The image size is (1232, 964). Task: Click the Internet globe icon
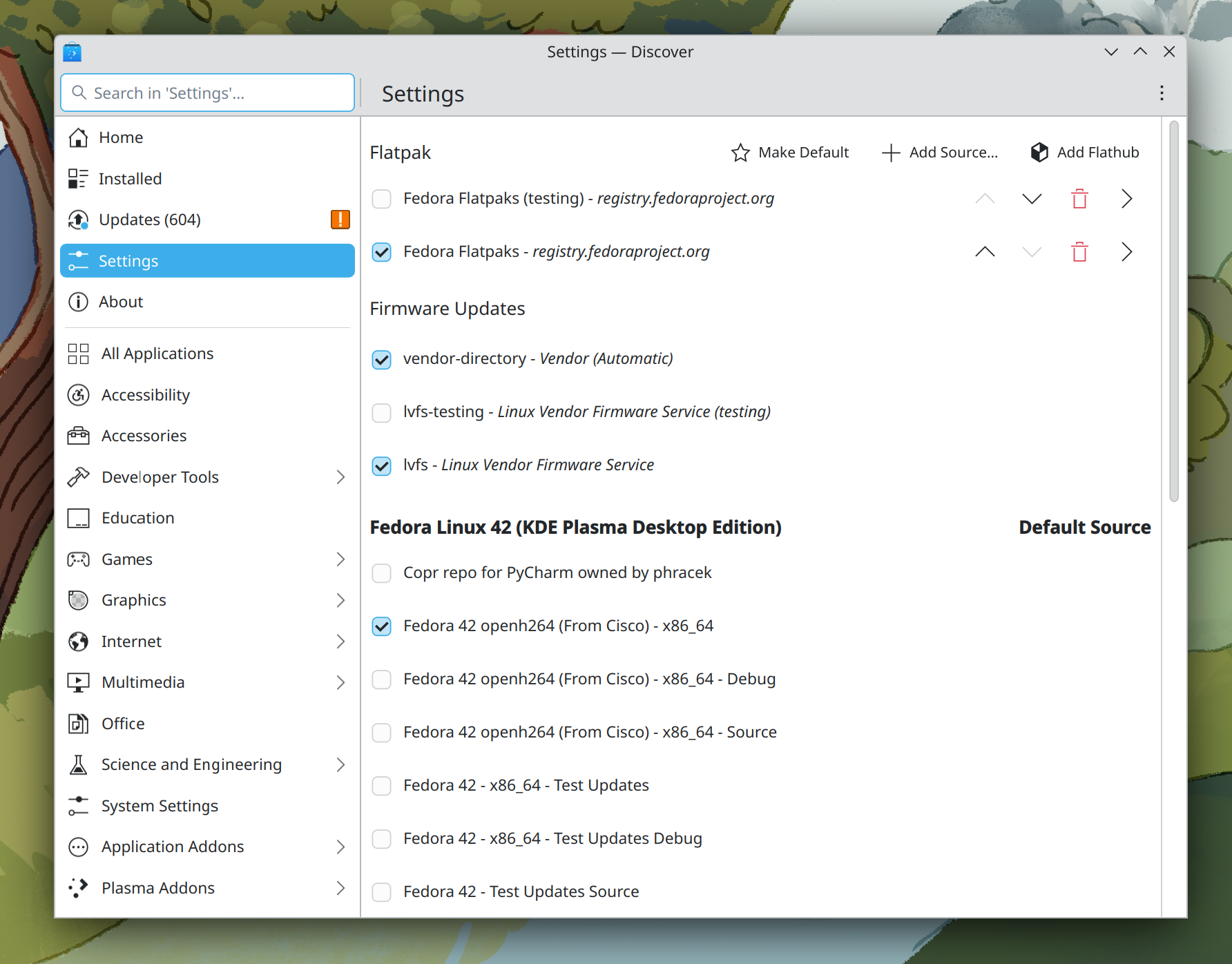coord(78,642)
